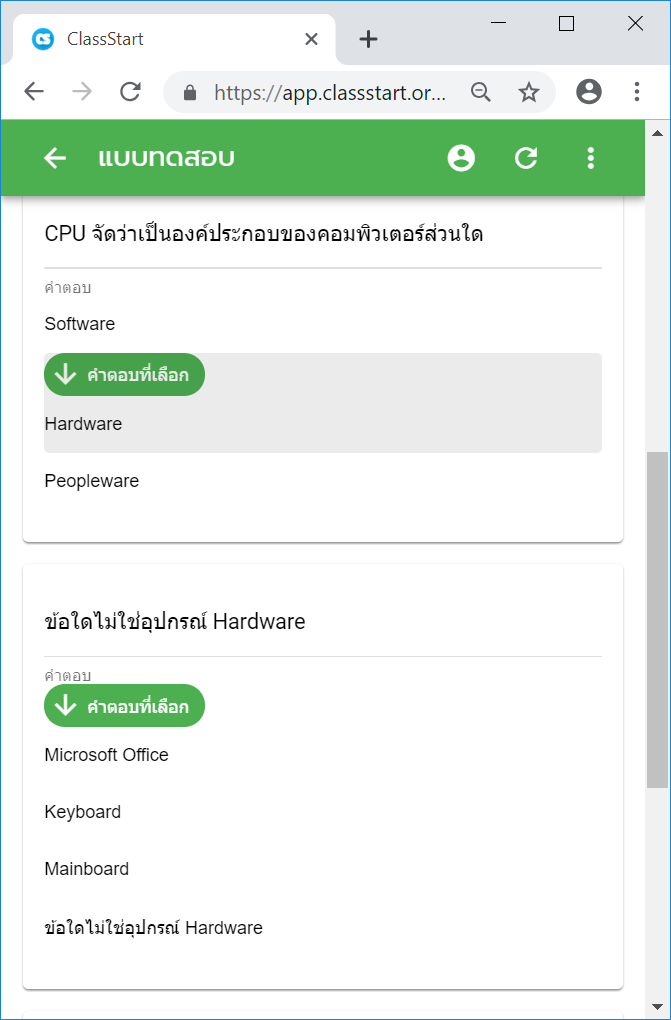Go back using the green header arrow
671x1020 pixels.
tap(55, 158)
